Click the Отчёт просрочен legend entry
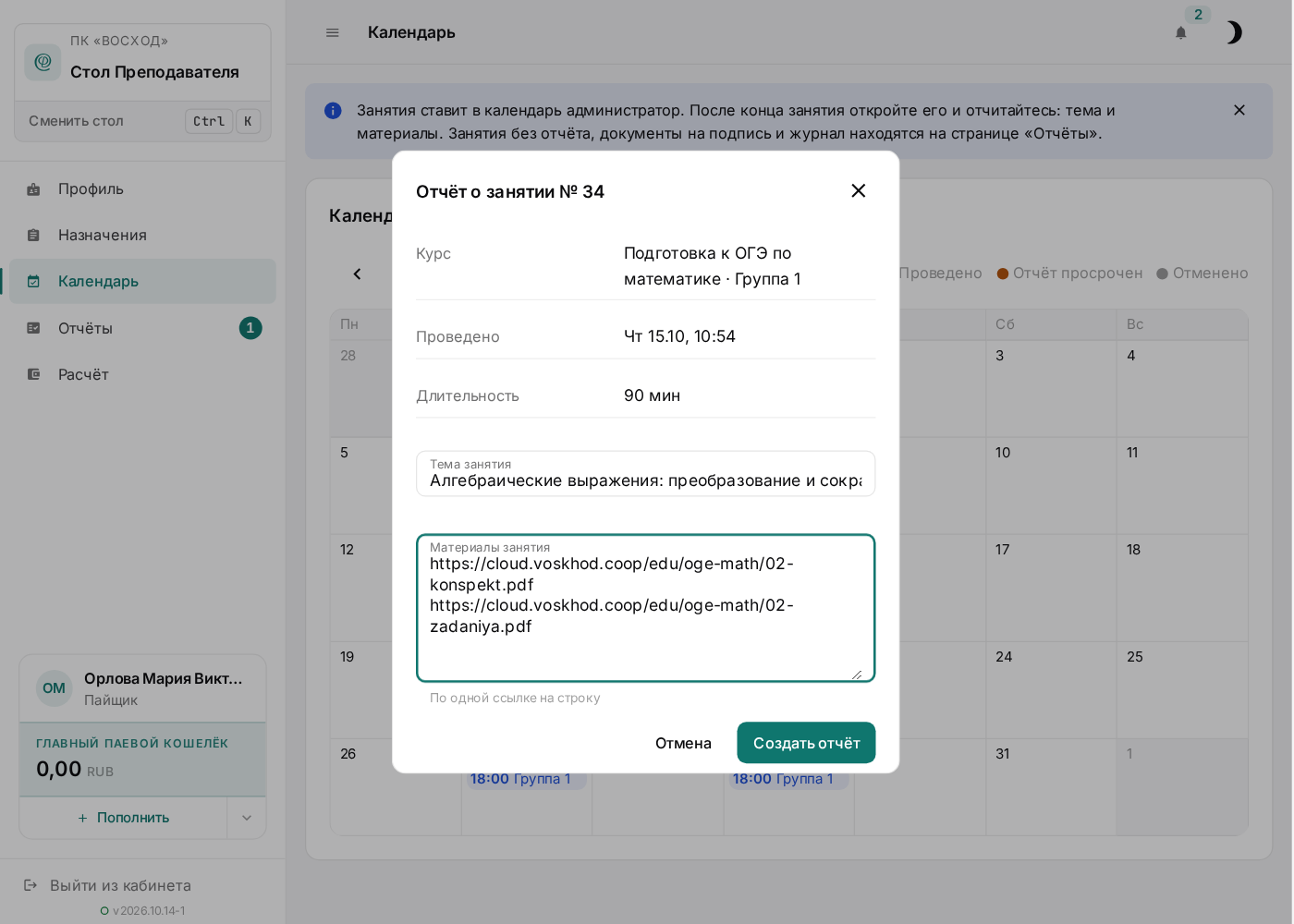The height and width of the screenshot is (924, 1294). coord(1069,274)
